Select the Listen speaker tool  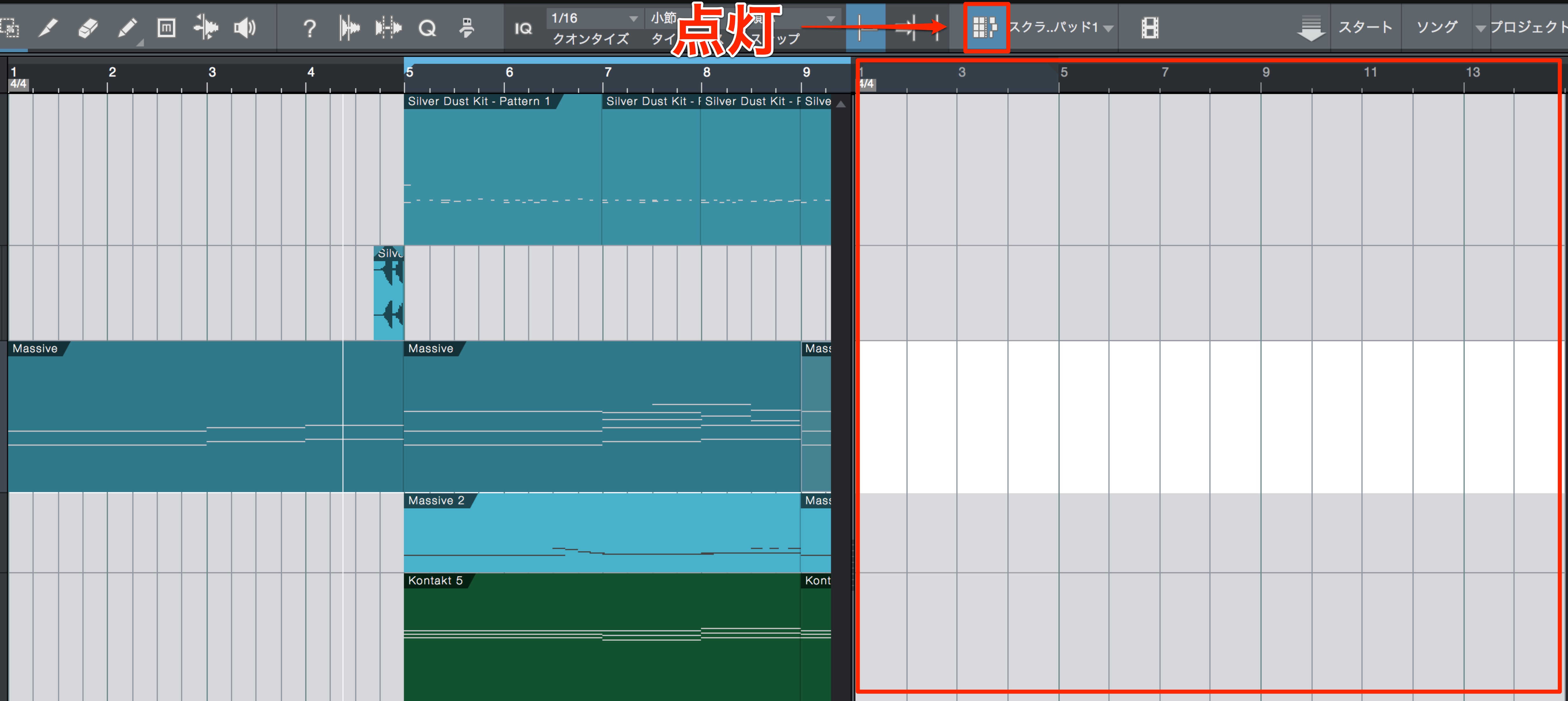pos(245,28)
